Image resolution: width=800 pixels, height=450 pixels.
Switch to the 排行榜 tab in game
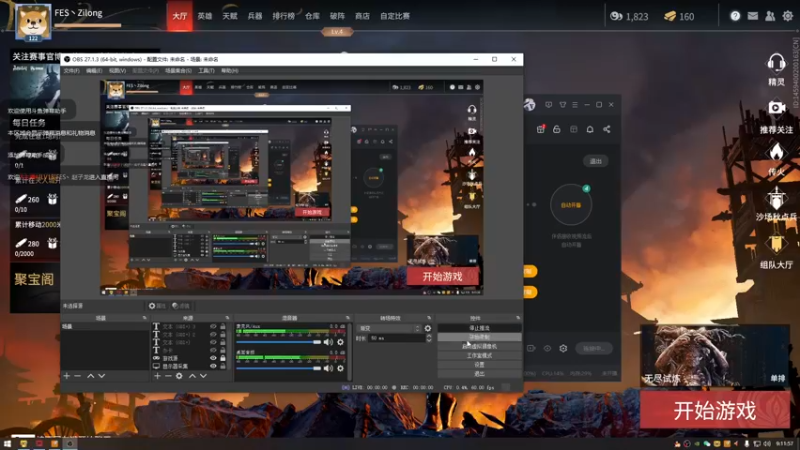pyautogui.click(x=283, y=16)
